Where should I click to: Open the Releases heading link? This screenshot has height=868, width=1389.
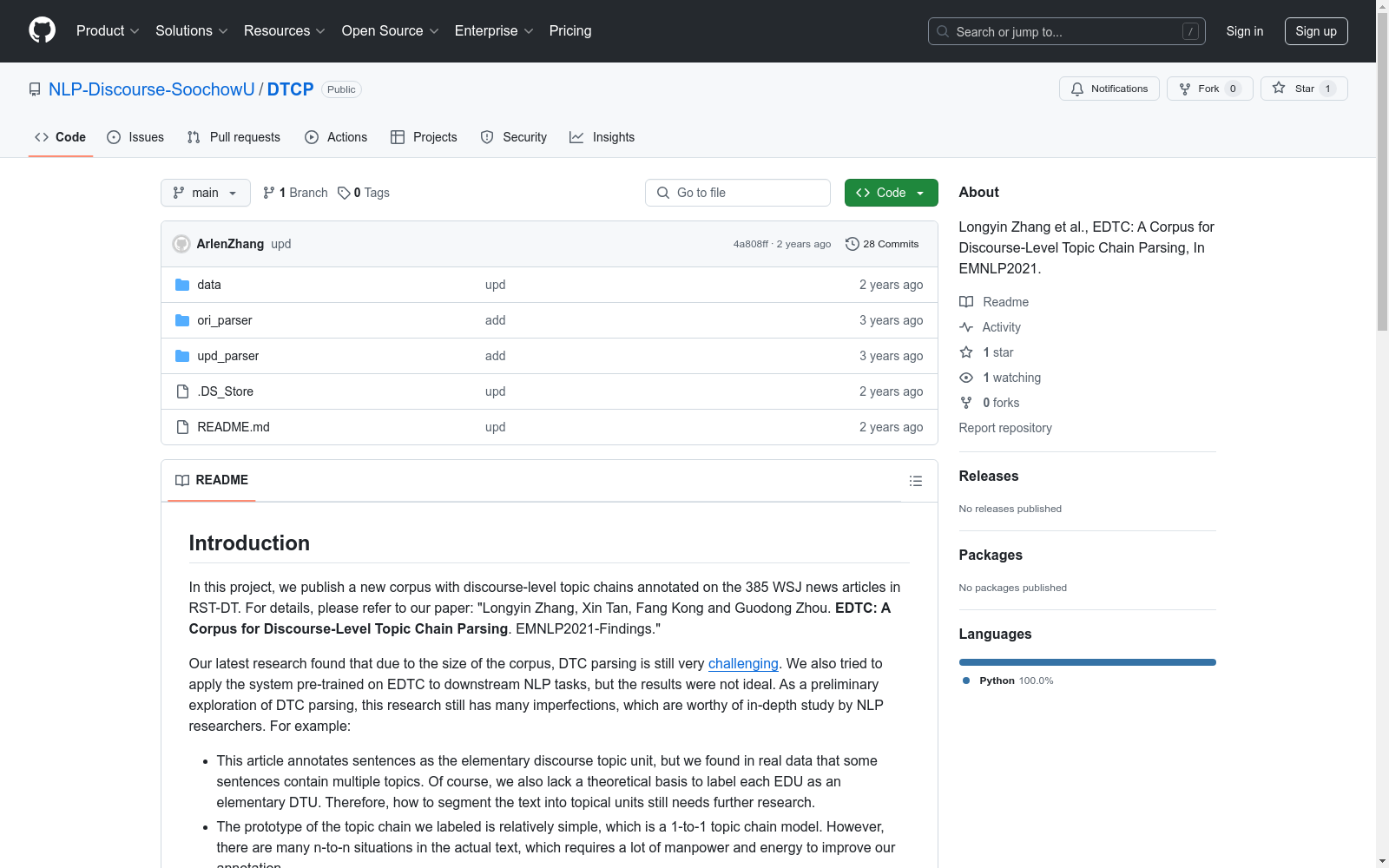(x=989, y=476)
